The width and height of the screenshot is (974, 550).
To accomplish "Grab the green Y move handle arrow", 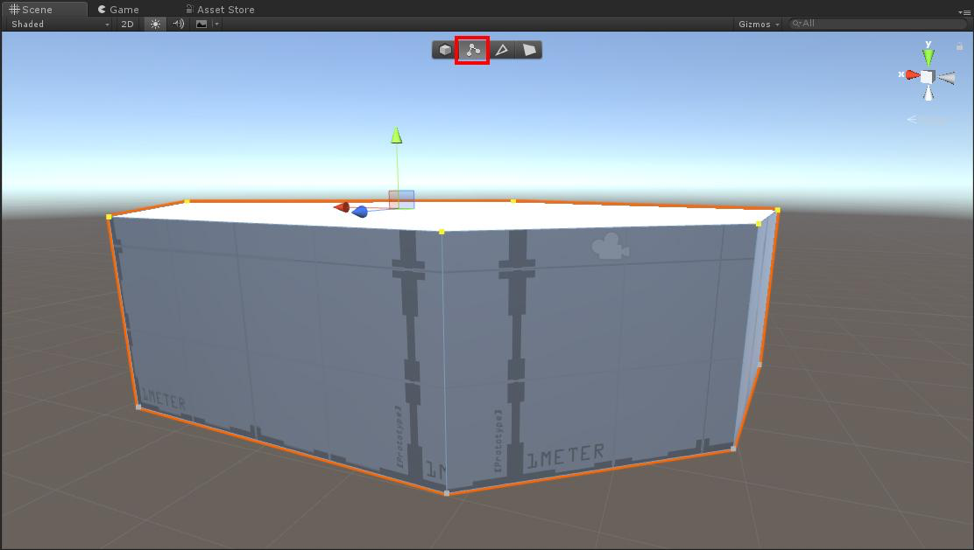I will click(396, 135).
